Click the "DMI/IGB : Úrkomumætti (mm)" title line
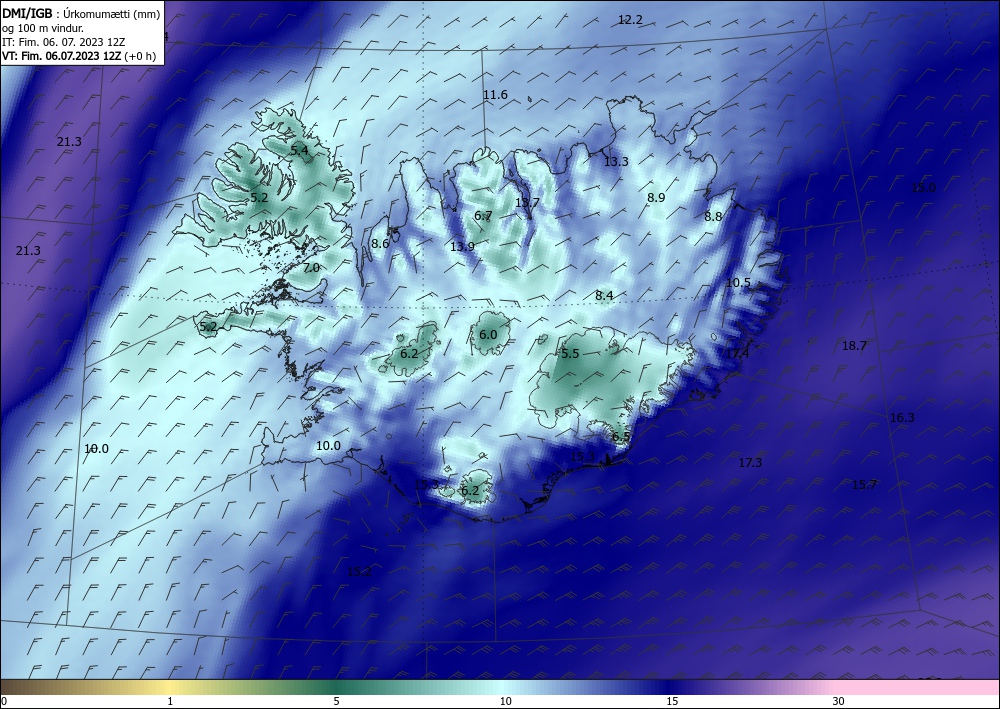The width and height of the screenshot is (1000, 709). [81, 15]
